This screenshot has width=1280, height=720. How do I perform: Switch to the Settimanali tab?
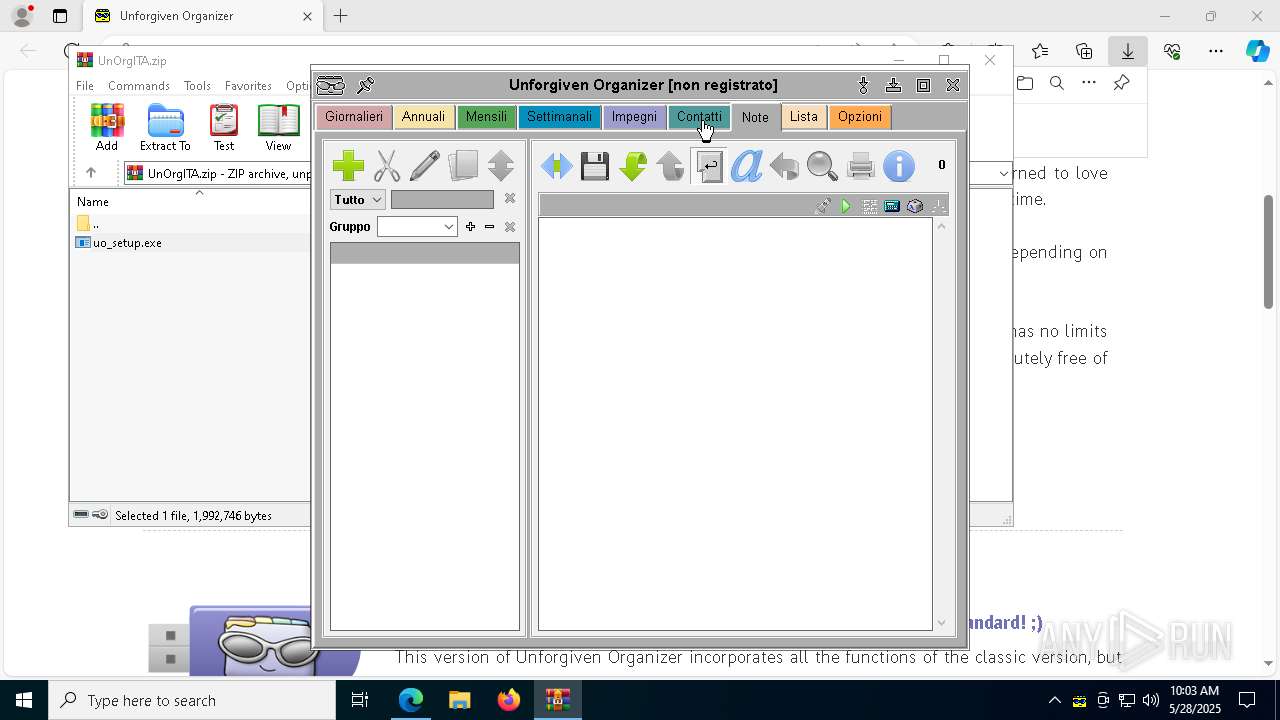point(559,117)
